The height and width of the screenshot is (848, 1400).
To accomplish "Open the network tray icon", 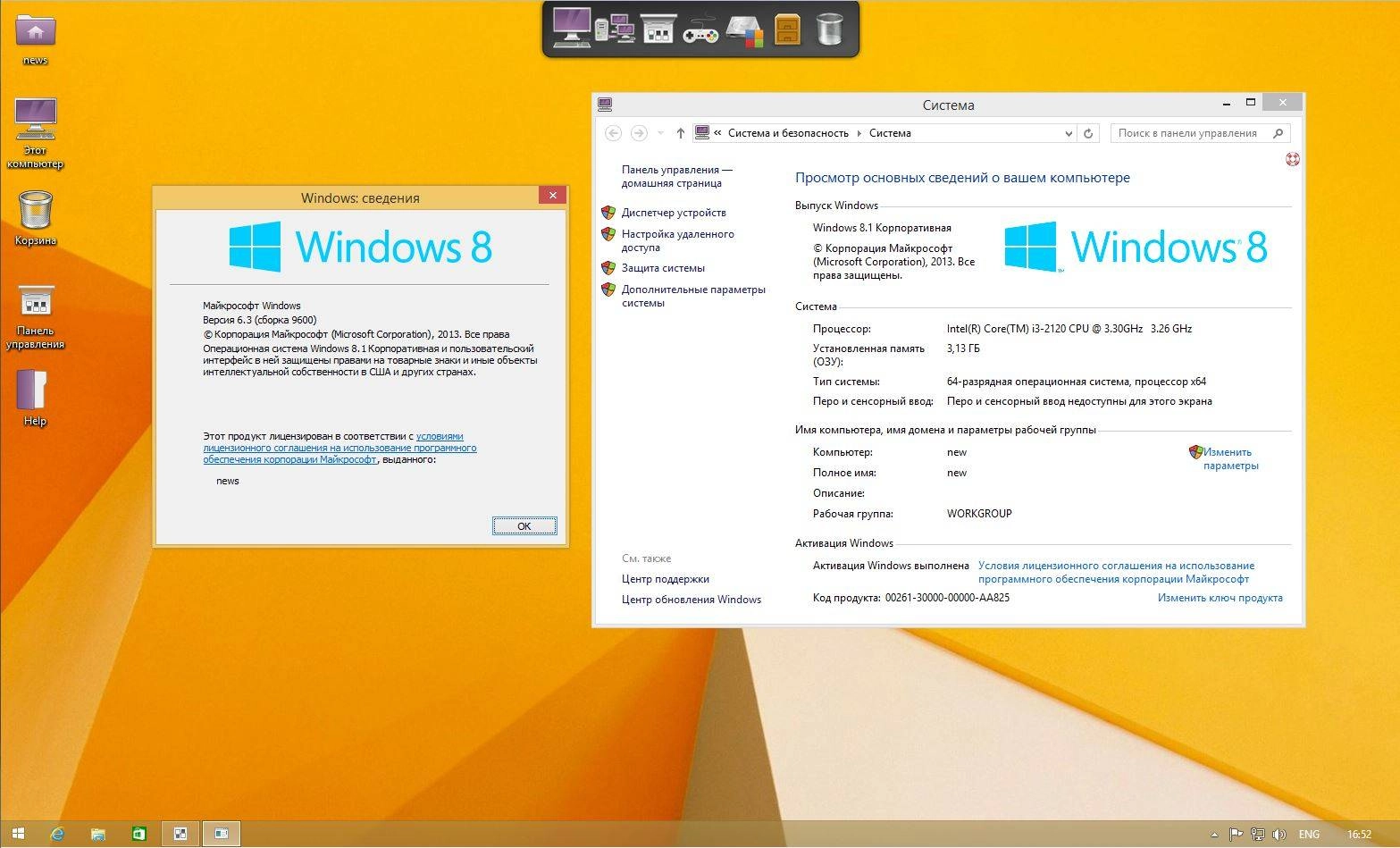I will point(1258,835).
